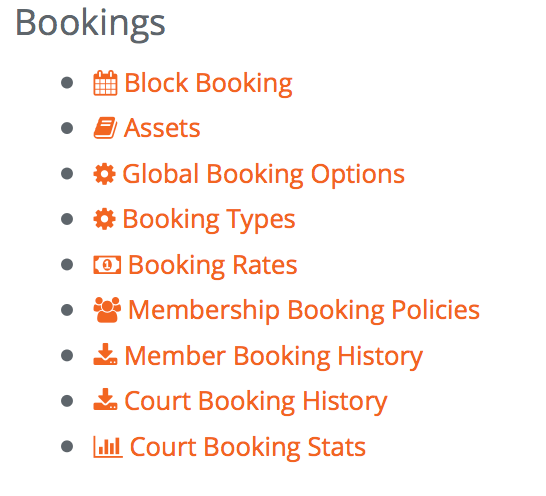This screenshot has width=546, height=496.
Task: Download Court Booking History
Action: click(256, 401)
